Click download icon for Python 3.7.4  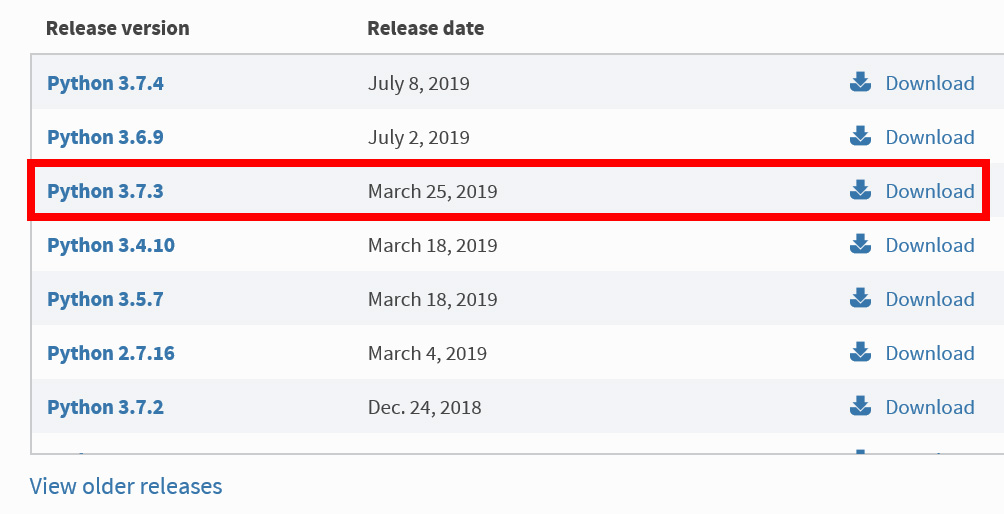click(x=860, y=82)
